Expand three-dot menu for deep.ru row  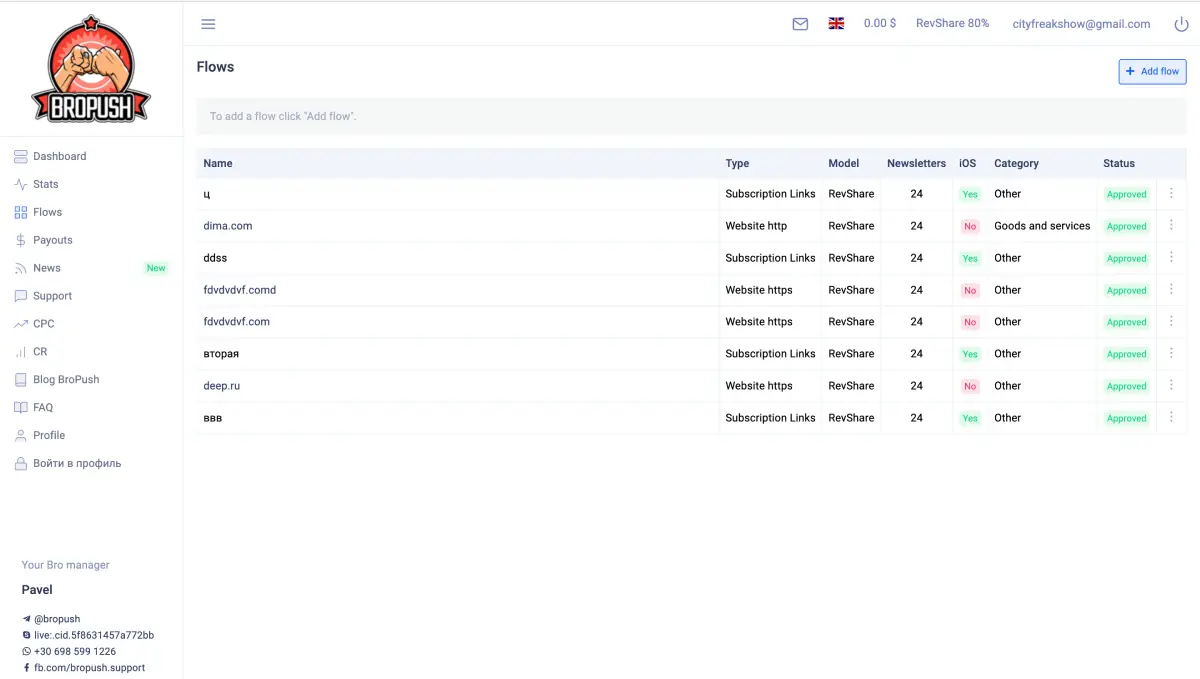1171,385
